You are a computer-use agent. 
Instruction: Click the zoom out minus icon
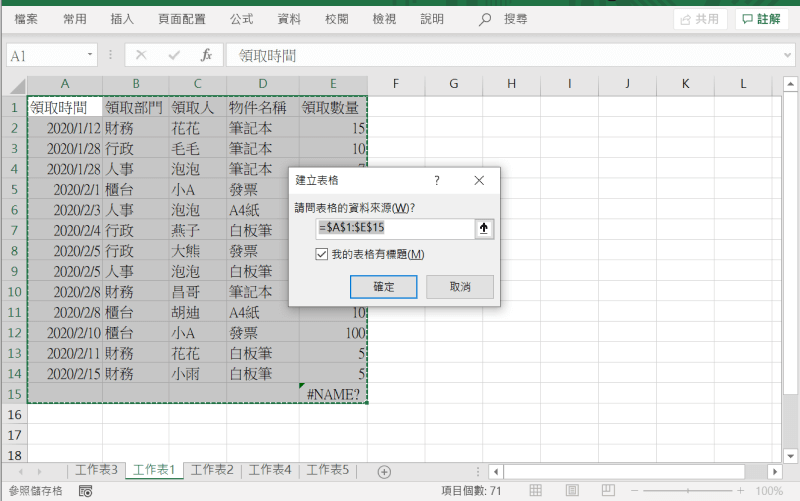coord(634,491)
